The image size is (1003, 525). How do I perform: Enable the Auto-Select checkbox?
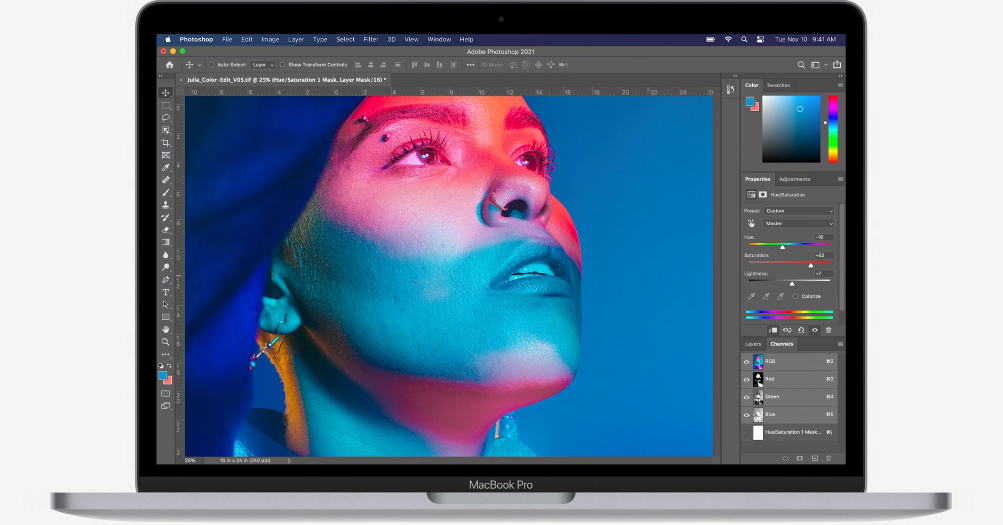(211, 65)
